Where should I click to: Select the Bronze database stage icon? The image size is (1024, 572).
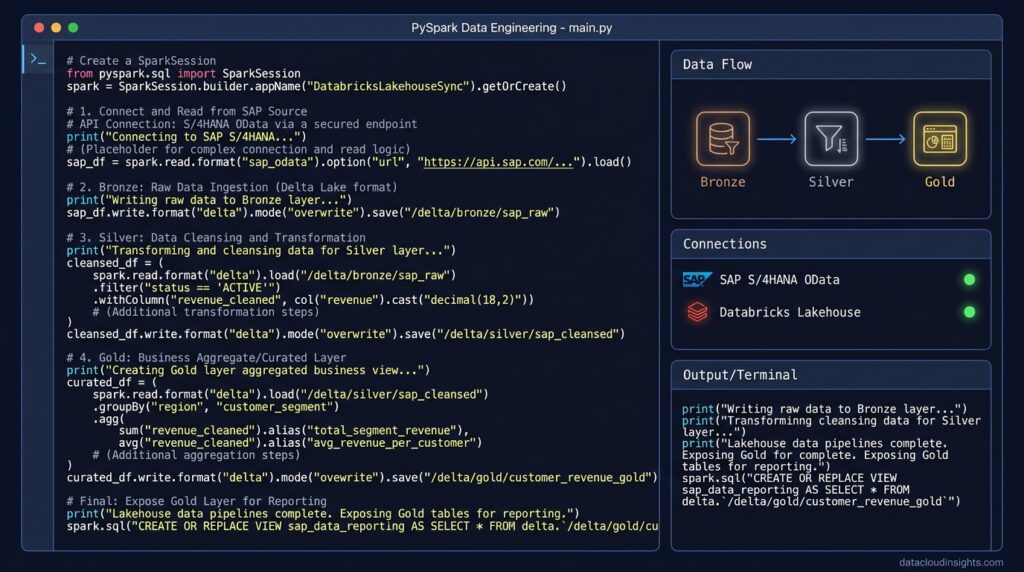723,138
